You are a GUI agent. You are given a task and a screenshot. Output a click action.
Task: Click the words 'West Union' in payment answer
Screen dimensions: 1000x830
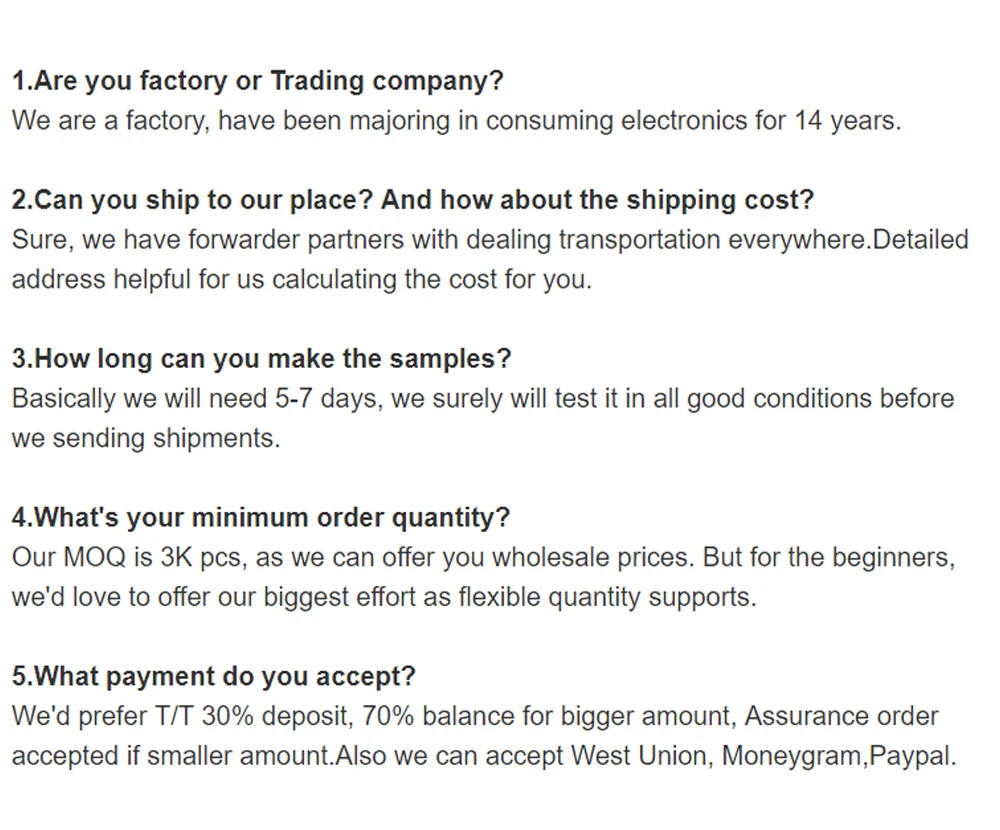click(x=638, y=756)
